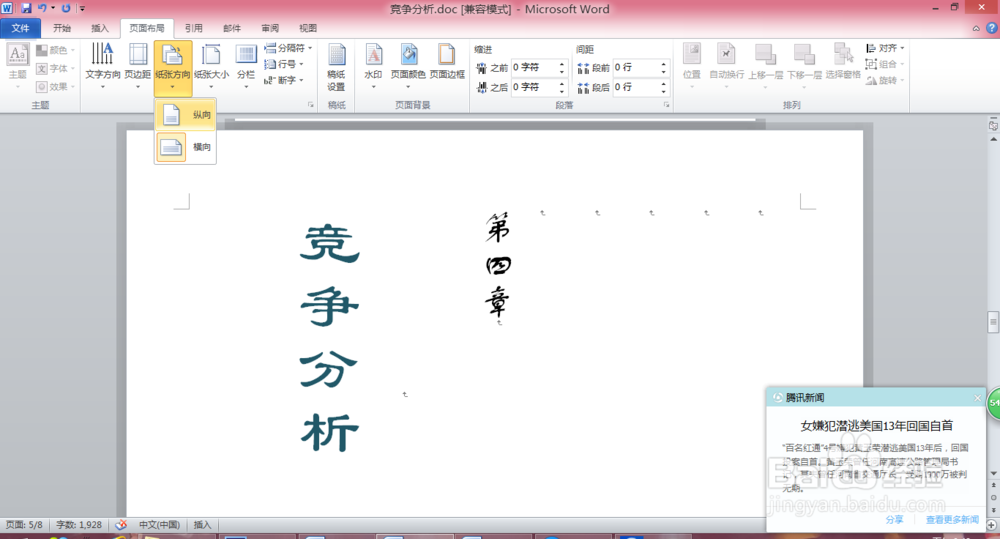Open theme 字体 fonts dropdown
This screenshot has height=539, width=1000.
pos(55,68)
